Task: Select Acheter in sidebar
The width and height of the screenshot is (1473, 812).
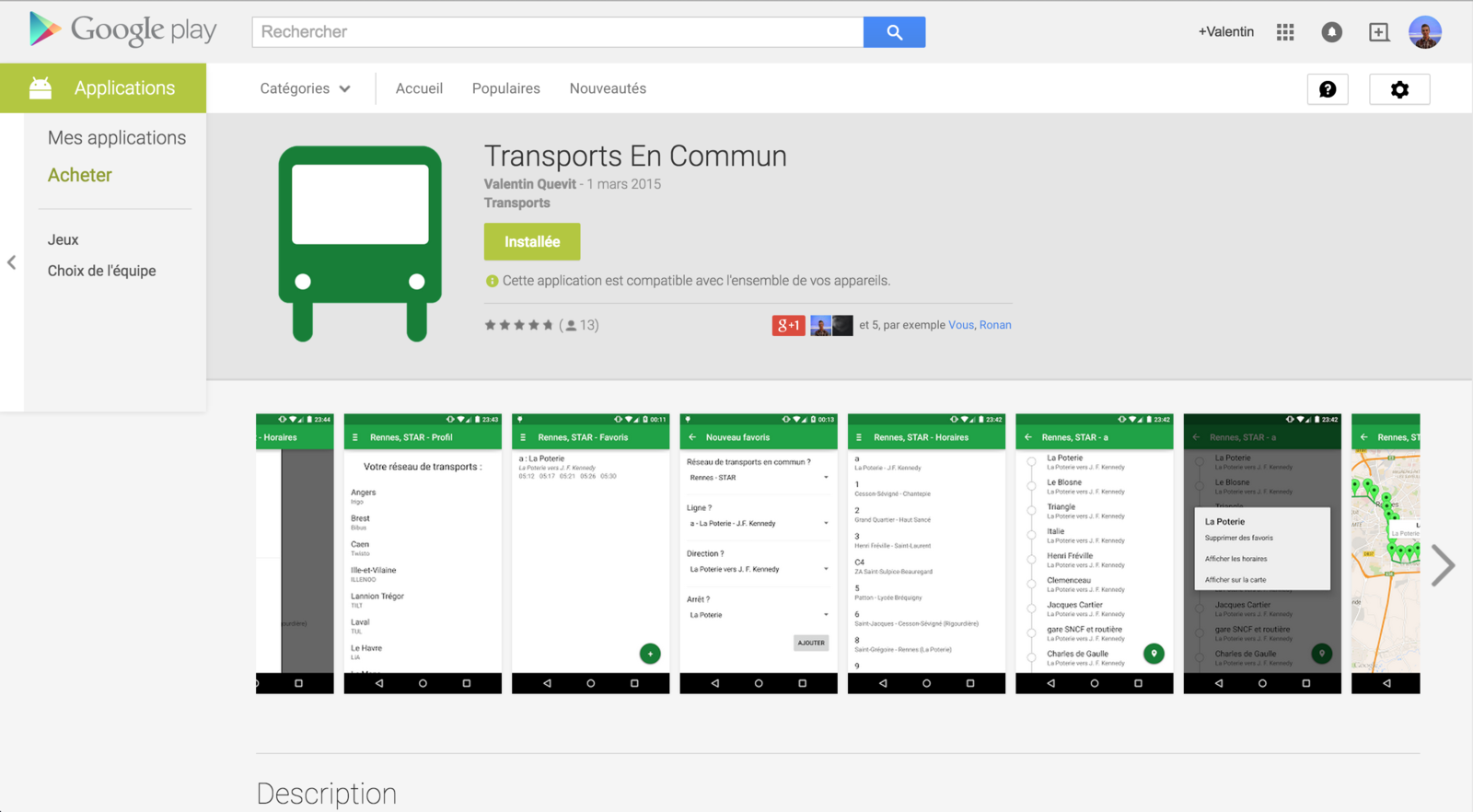Action: (80, 175)
